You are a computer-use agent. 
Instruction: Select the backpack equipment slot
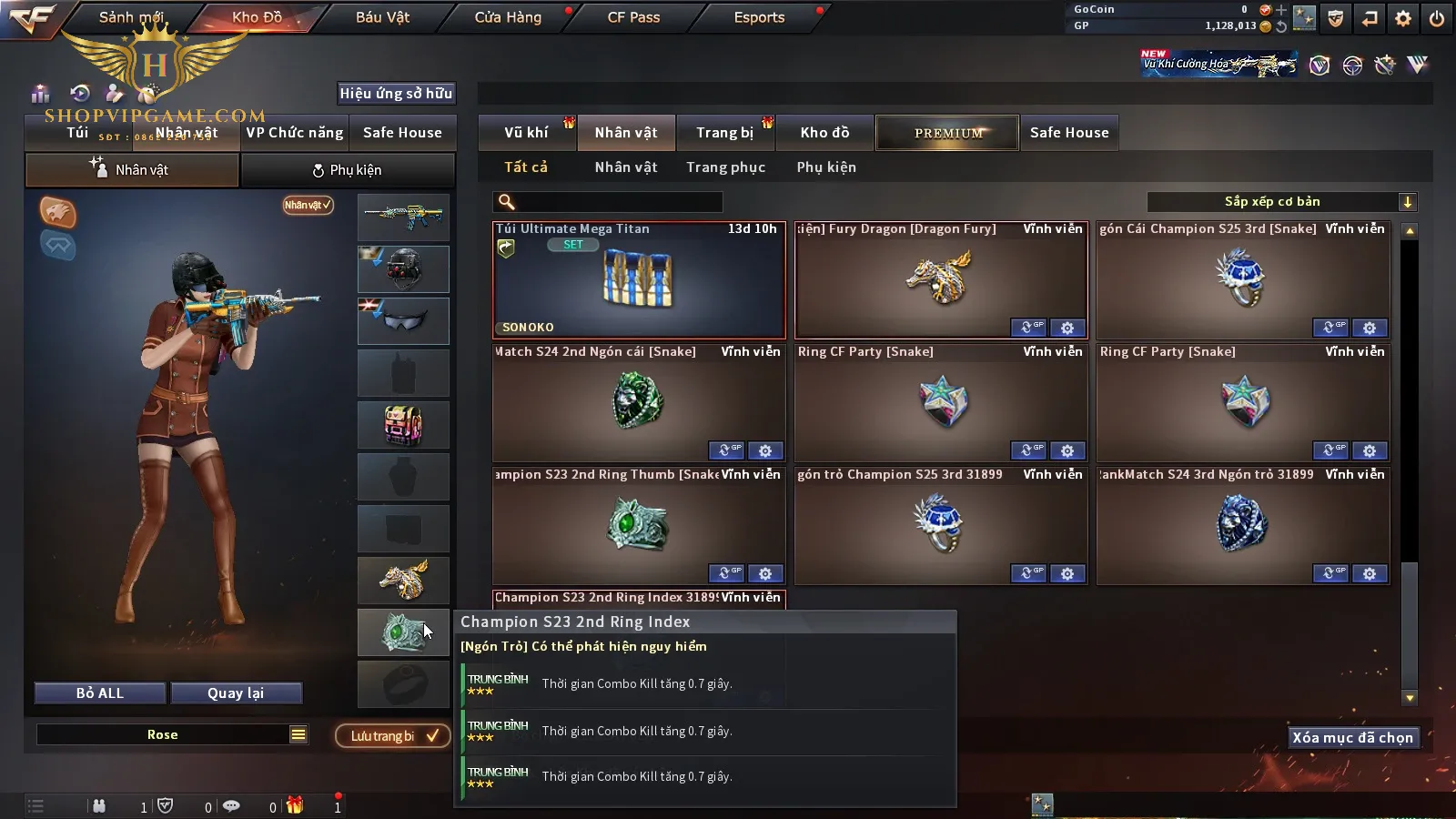(x=403, y=425)
